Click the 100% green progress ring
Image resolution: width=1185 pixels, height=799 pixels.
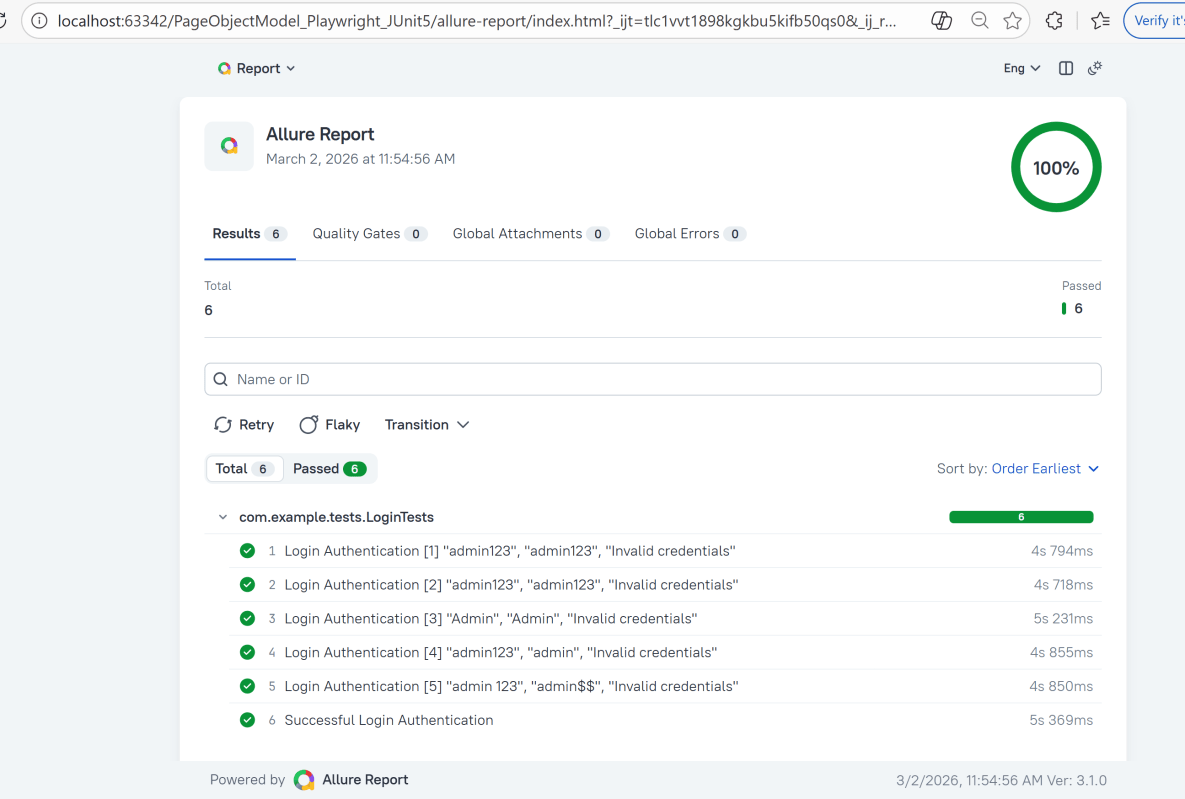[x=1056, y=168]
